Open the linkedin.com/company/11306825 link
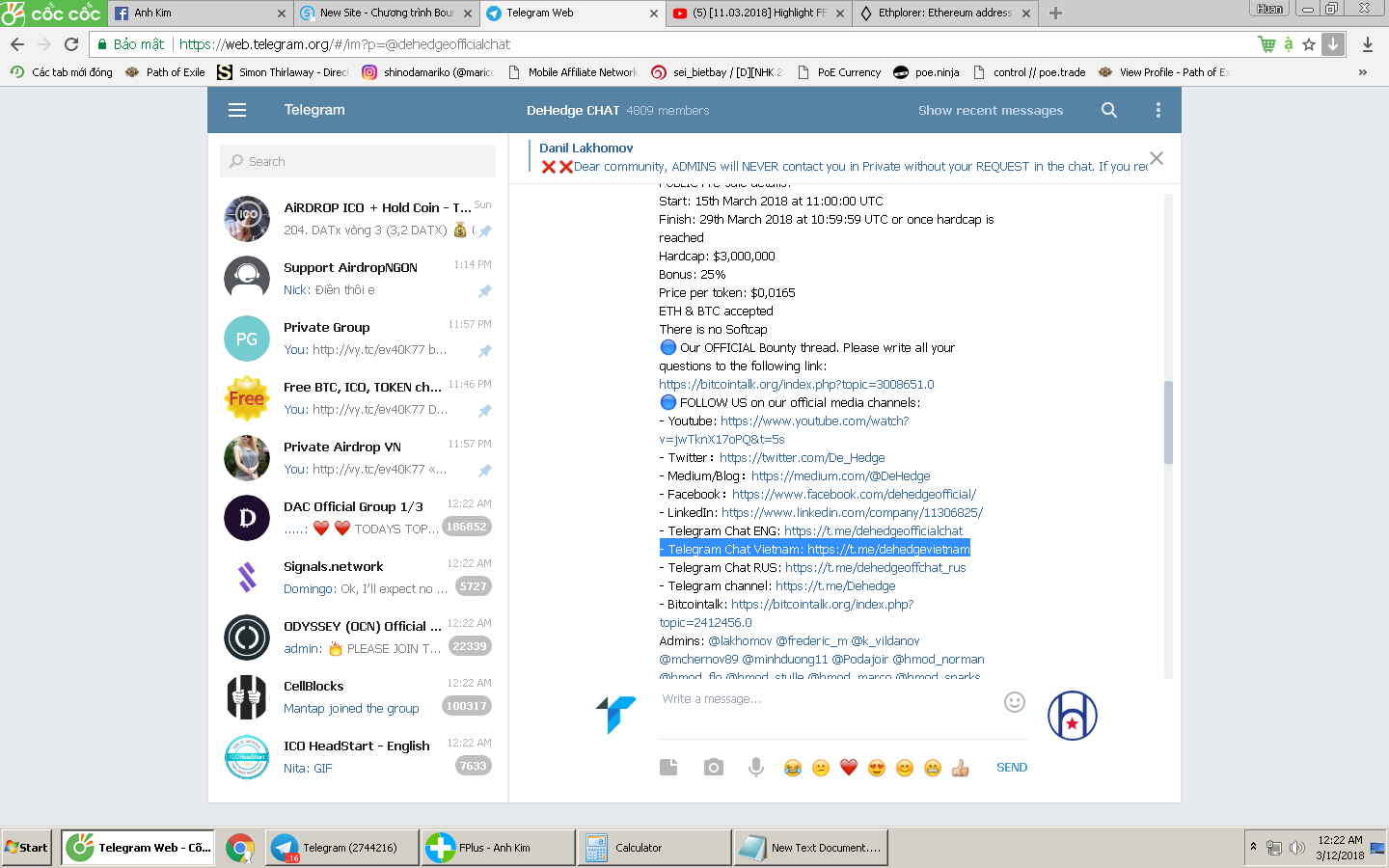 pos(853,512)
